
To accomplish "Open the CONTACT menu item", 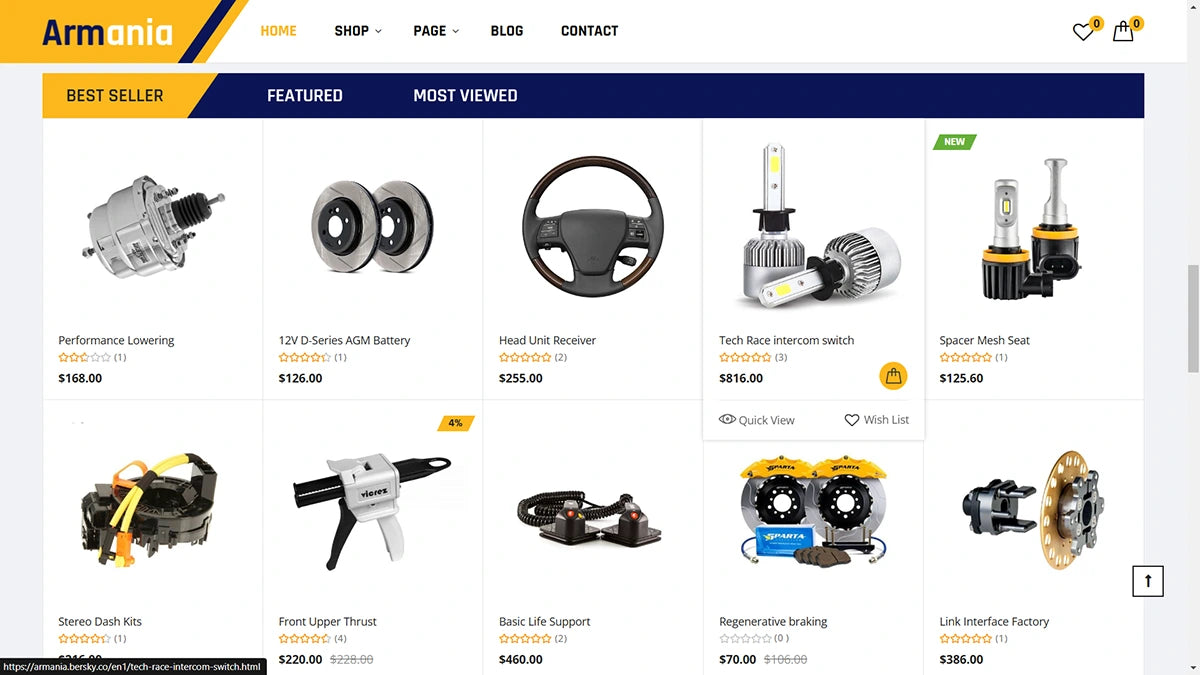I will [x=589, y=31].
